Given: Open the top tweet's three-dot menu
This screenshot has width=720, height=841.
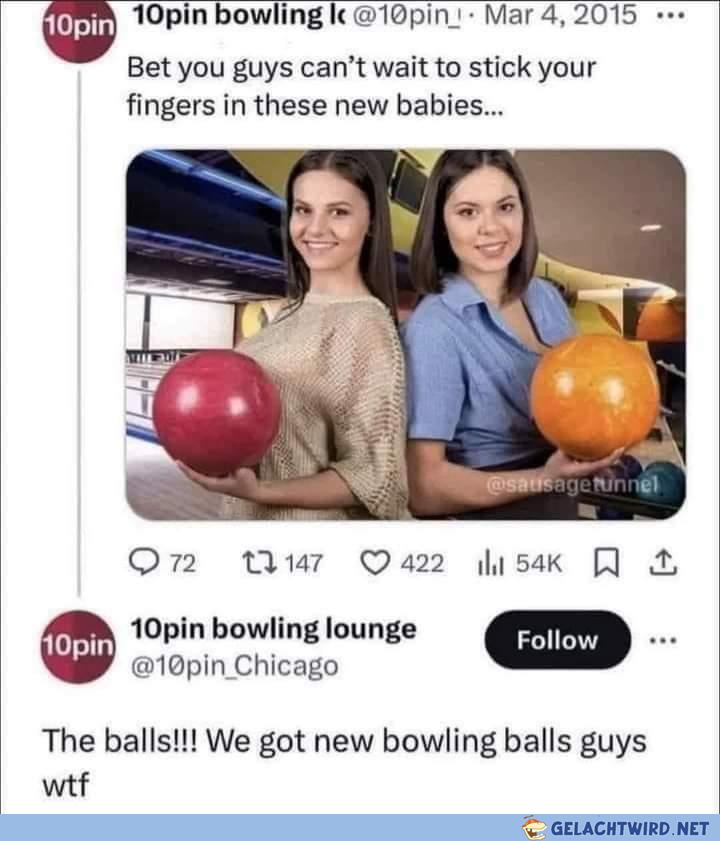Looking at the screenshot, I should click(x=671, y=16).
